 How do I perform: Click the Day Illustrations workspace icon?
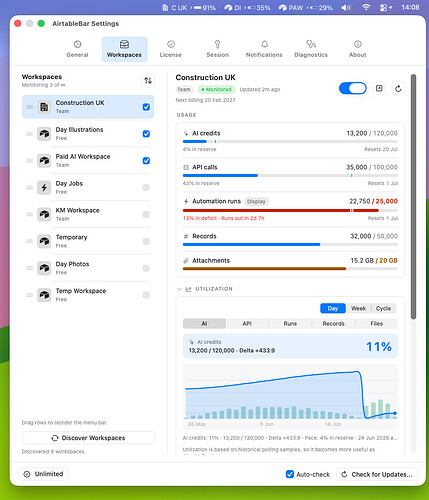pyautogui.click(x=44, y=134)
